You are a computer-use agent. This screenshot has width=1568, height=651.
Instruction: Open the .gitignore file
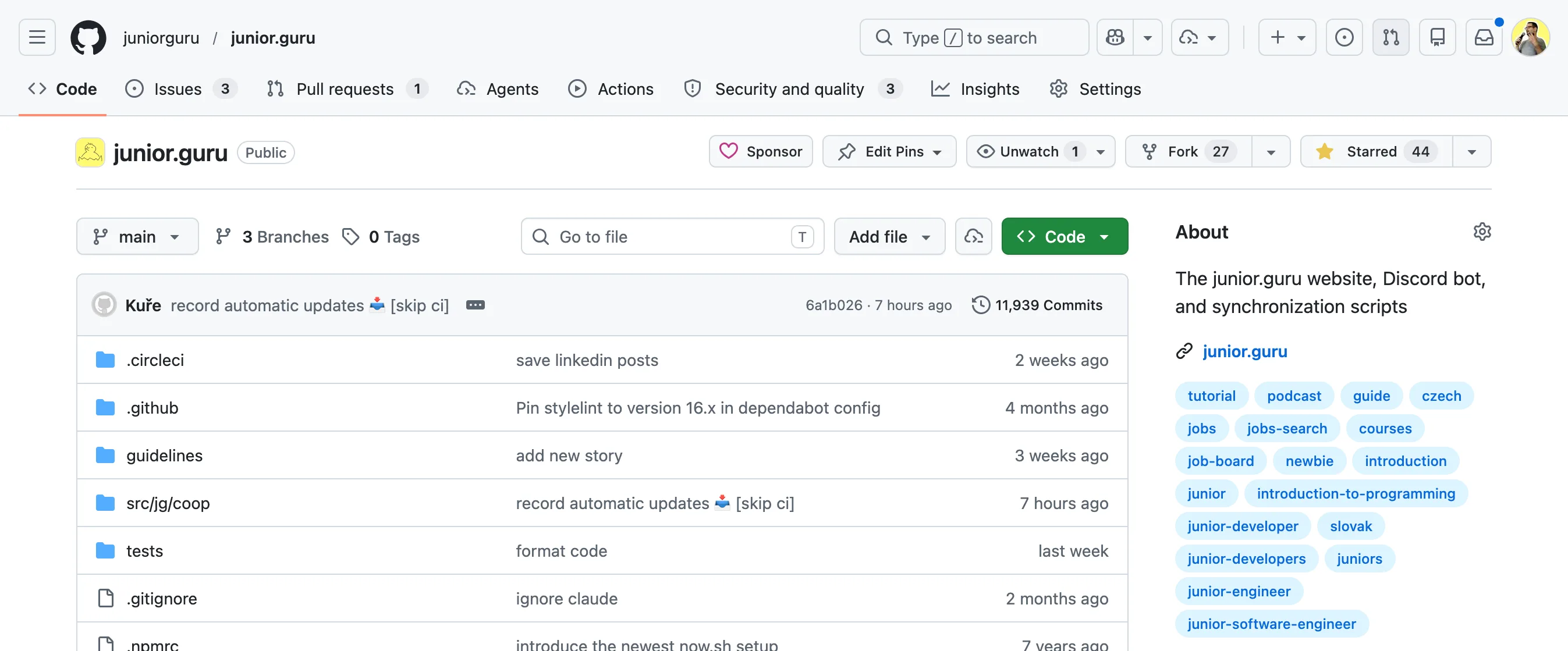tap(161, 598)
